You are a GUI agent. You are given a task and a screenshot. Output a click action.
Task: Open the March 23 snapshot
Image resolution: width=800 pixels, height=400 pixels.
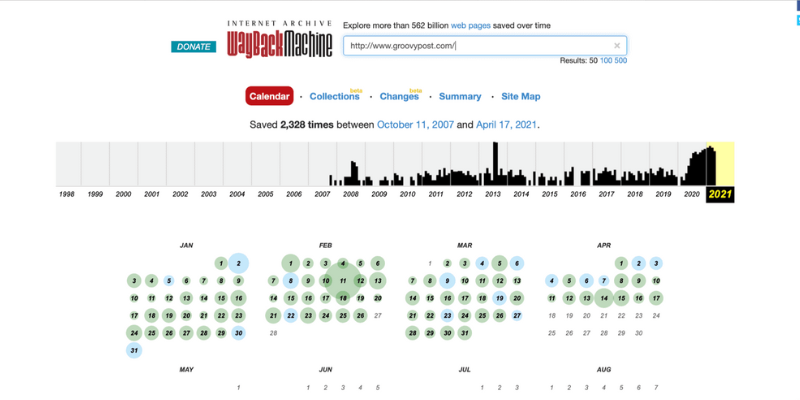[x=447, y=316]
